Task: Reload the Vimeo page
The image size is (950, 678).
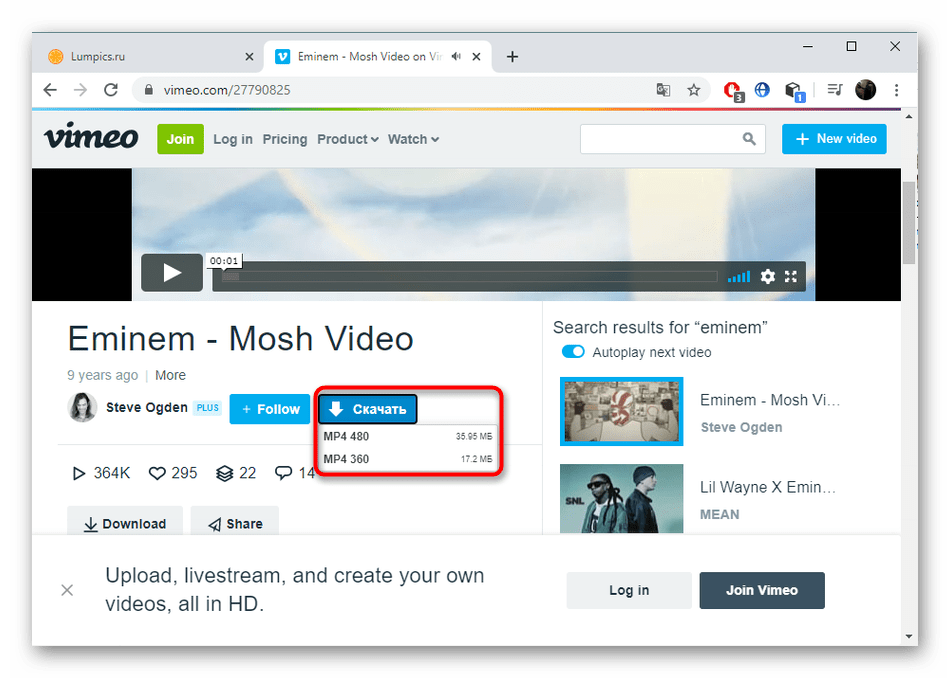Action: coord(111,90)
